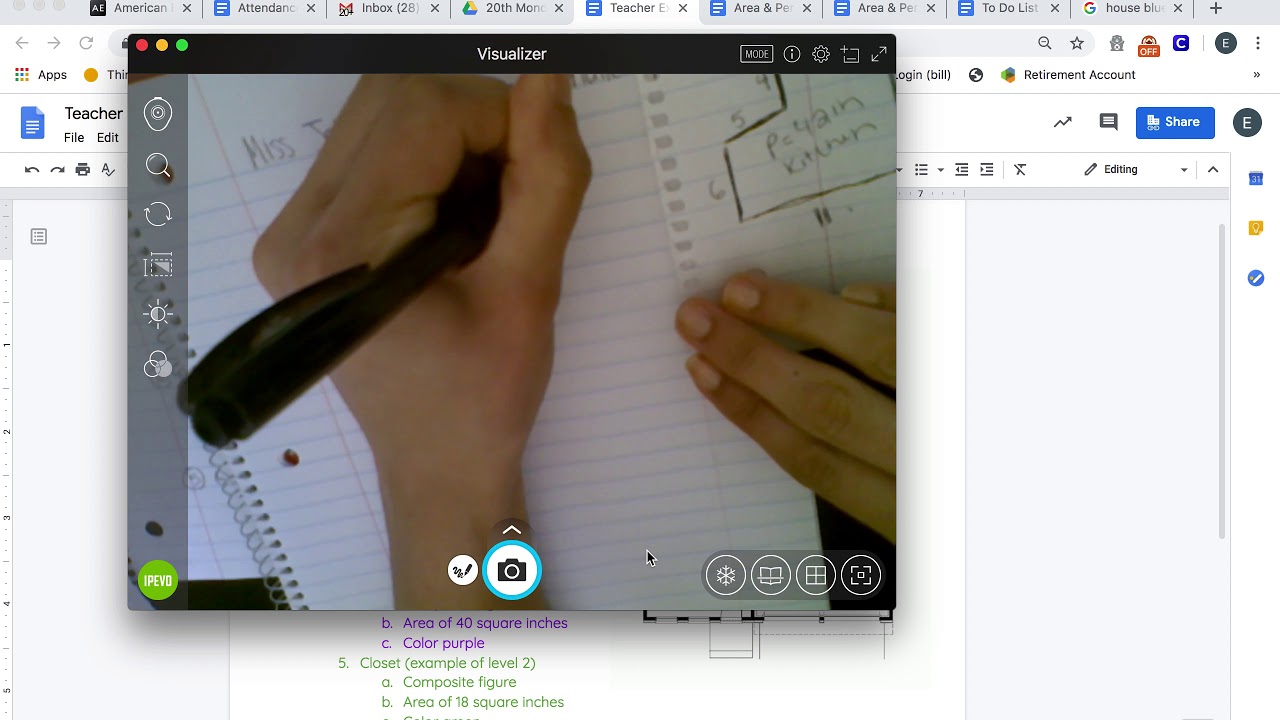Click the Google Docs home logo

tap(33, 124)
